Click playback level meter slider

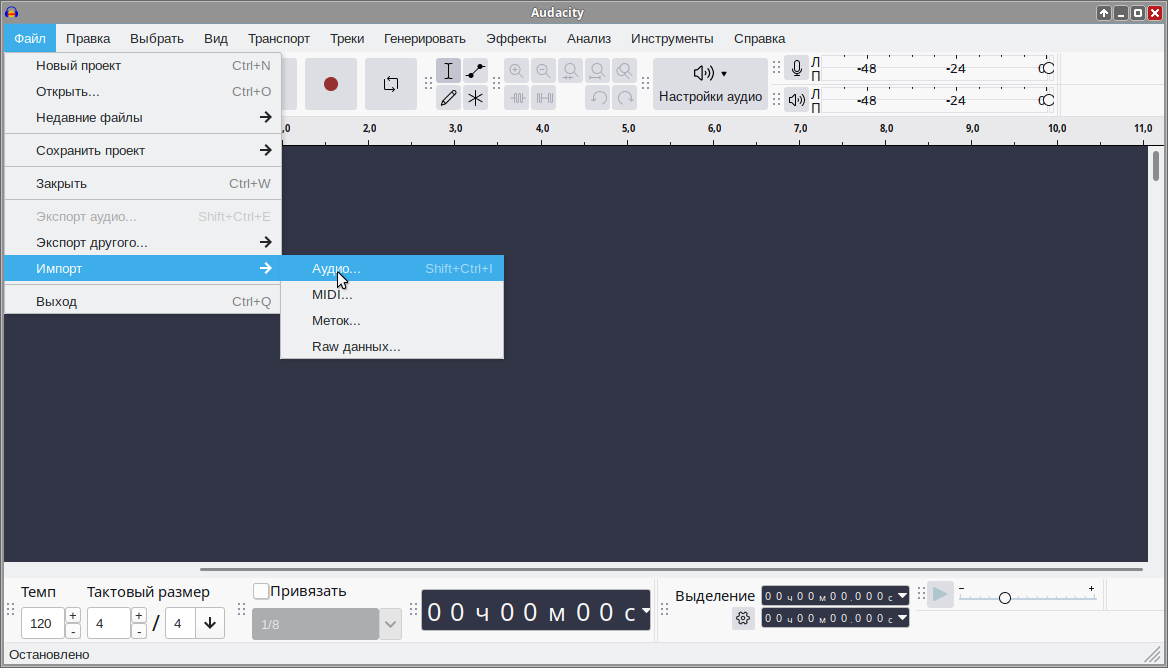(x=1047, y=100)
